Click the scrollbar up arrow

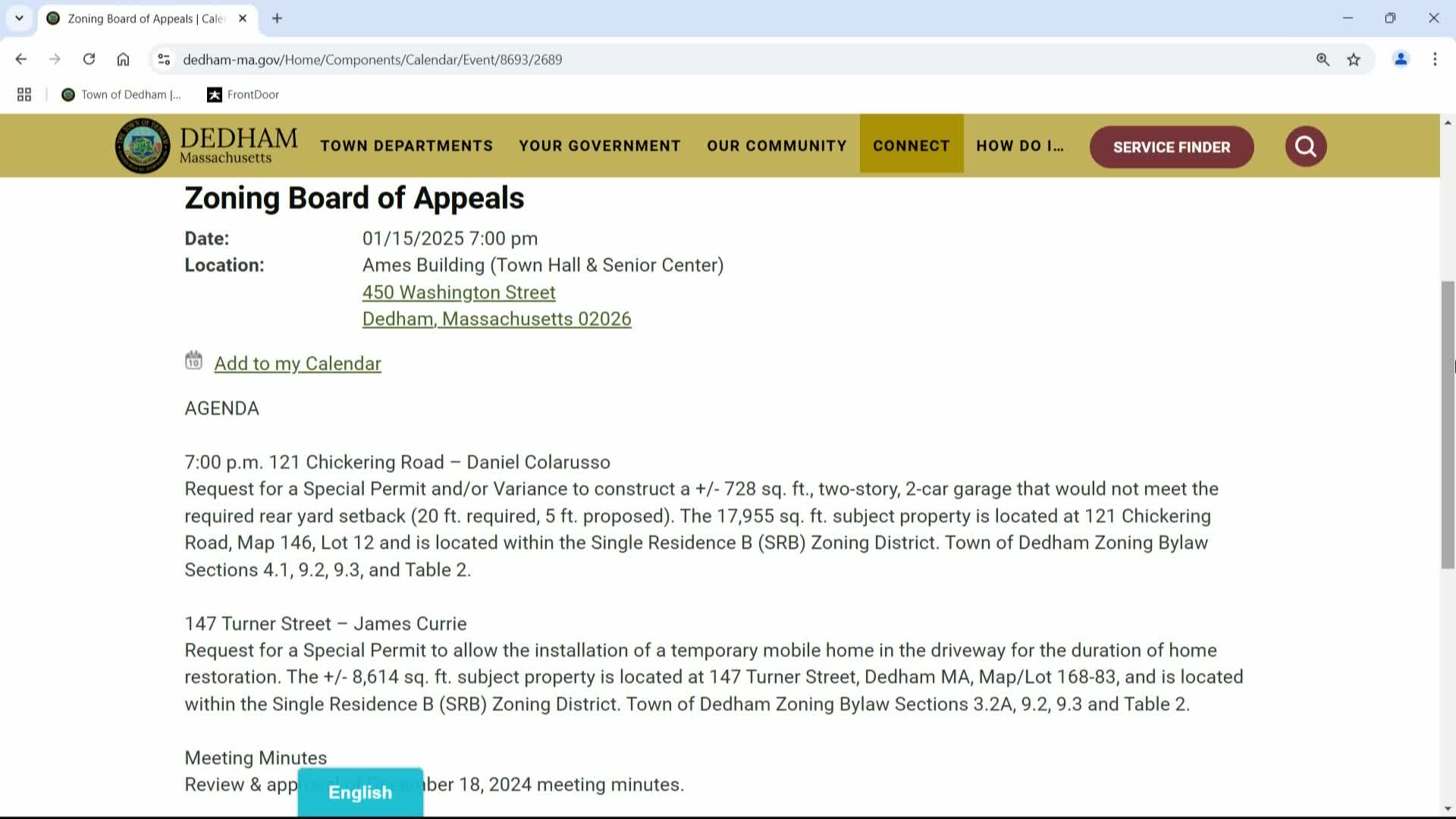[1448, 122]
